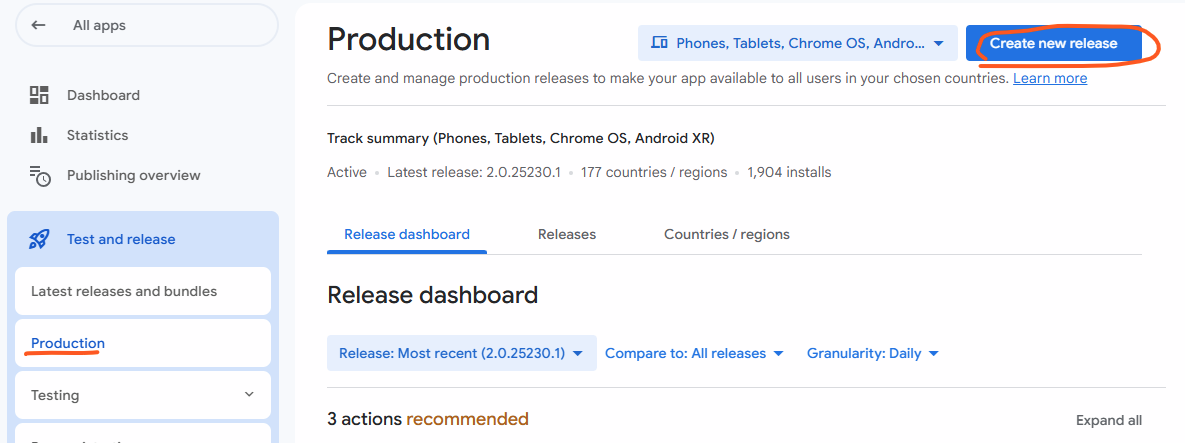The image size is (1185, 443).
Task: Expand the Testing section chevron
Action: [249, 395]
